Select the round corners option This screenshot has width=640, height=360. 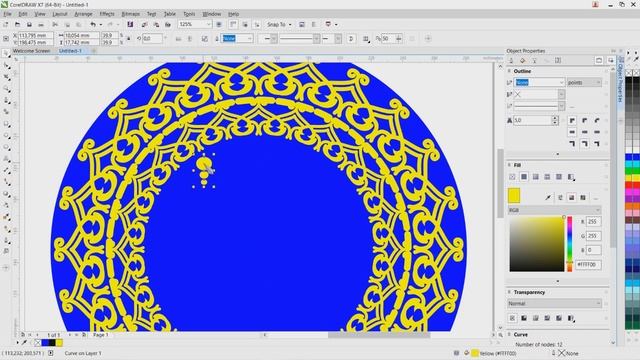pyautogui.click(x=584, y=120)
